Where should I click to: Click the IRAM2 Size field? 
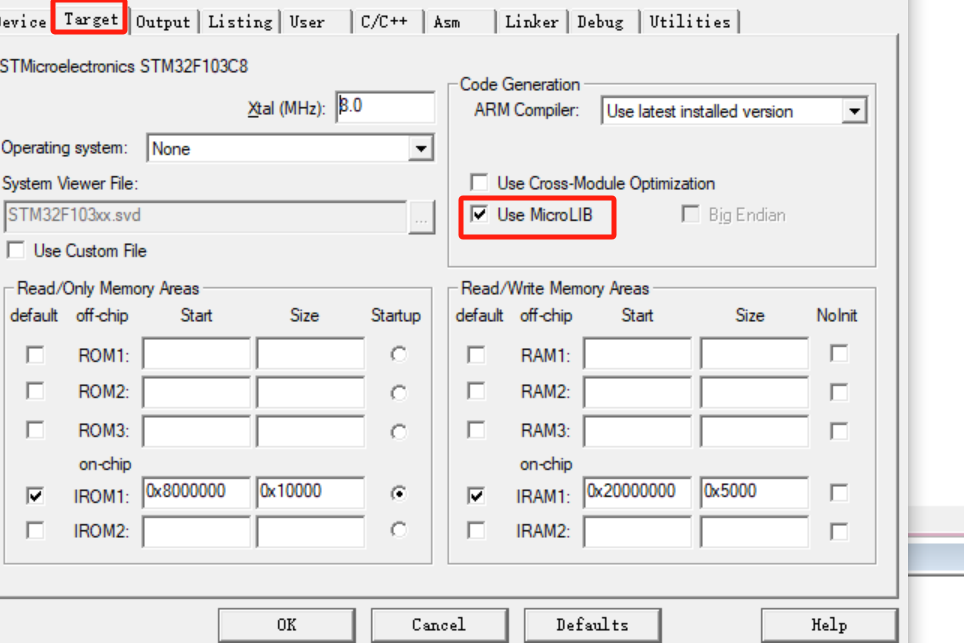pos(754,531)
